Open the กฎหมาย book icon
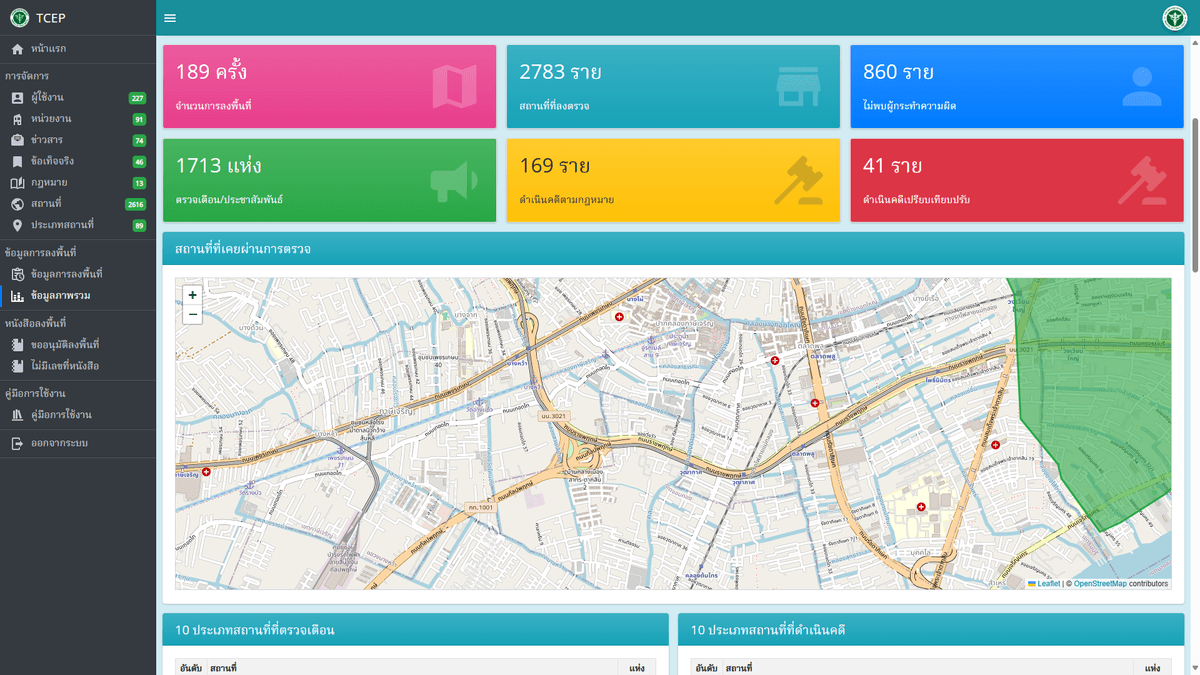Image resolution: width=1200 pixels, height=675 pixels. (x=17, y=183)
